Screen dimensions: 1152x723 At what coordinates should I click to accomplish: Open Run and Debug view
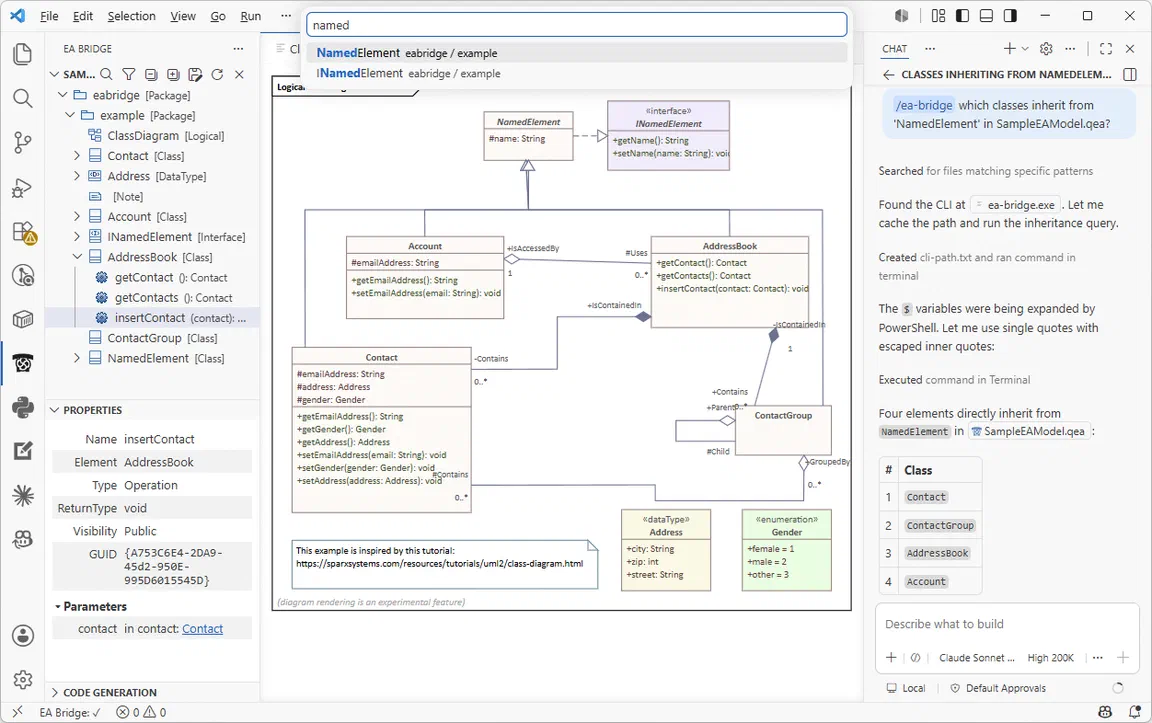pyautogui.click(x=23, y=188)
